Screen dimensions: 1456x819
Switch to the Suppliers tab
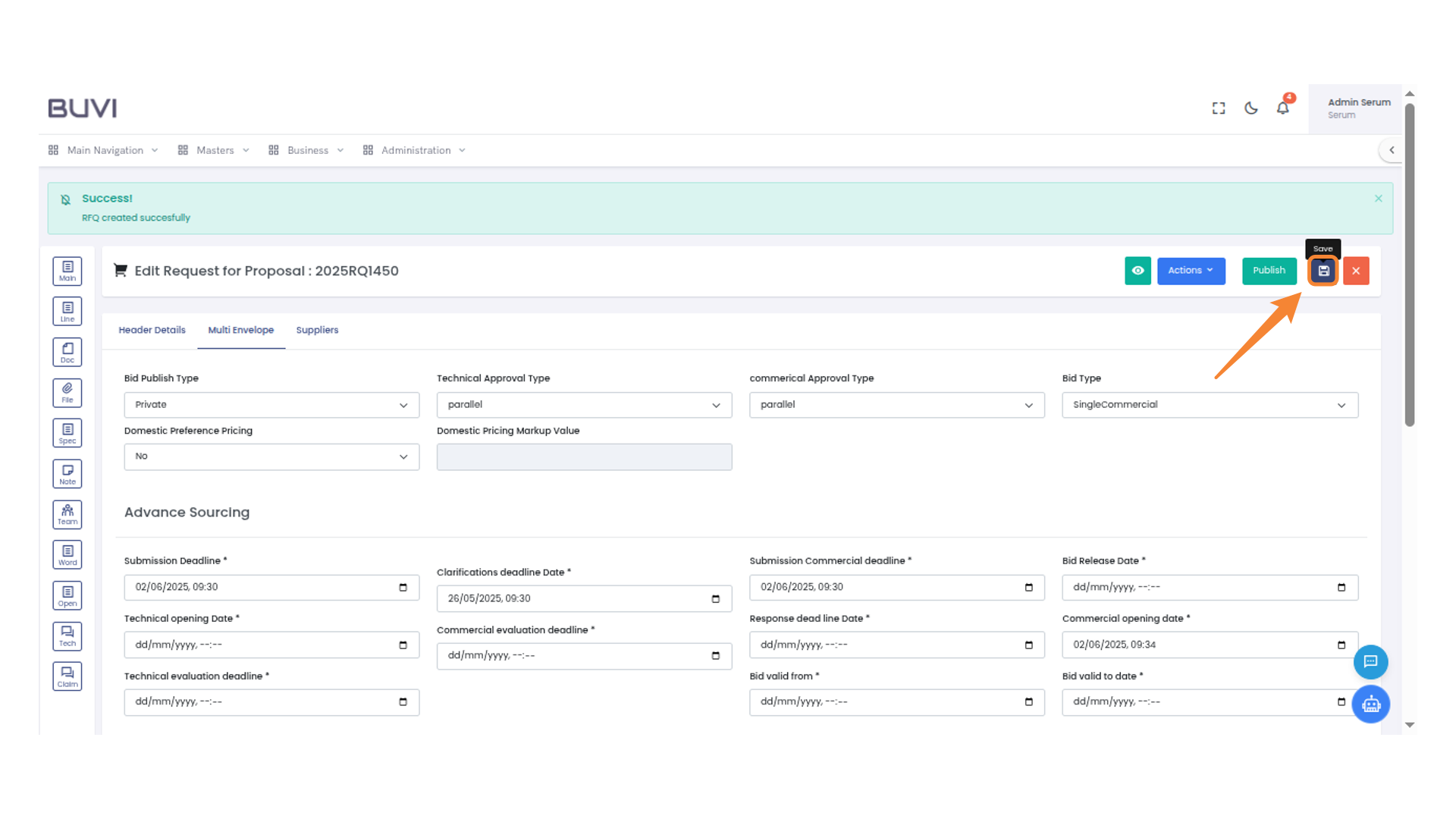317,330
